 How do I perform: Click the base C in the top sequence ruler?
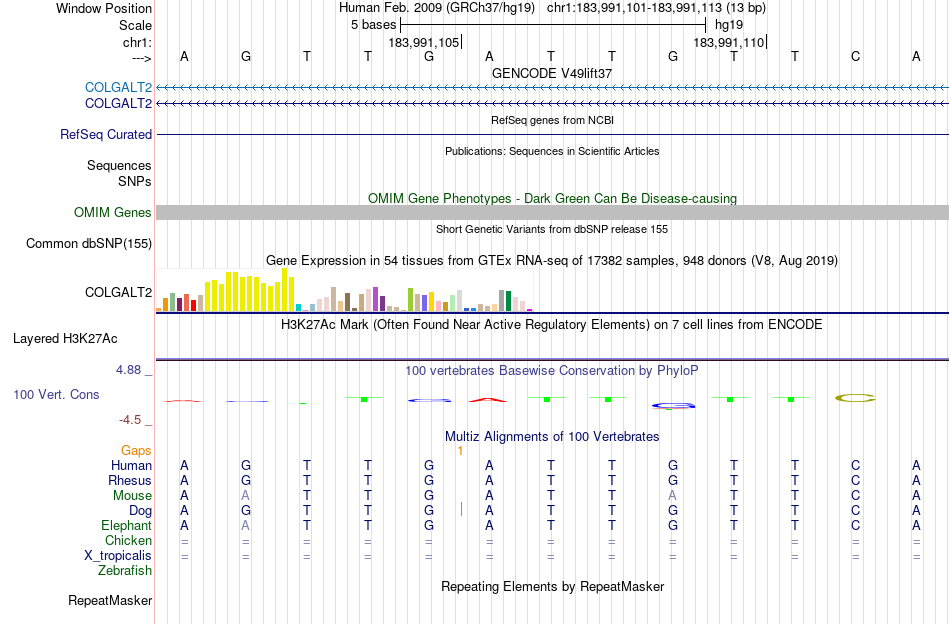(855, 56)
